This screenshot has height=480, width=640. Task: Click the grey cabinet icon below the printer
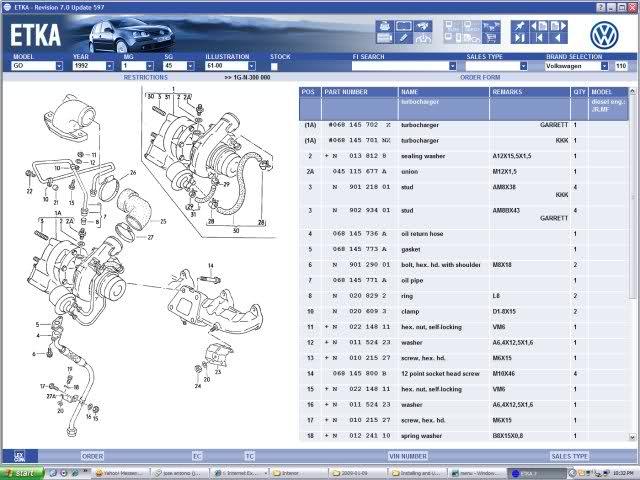tap(384, 38)
